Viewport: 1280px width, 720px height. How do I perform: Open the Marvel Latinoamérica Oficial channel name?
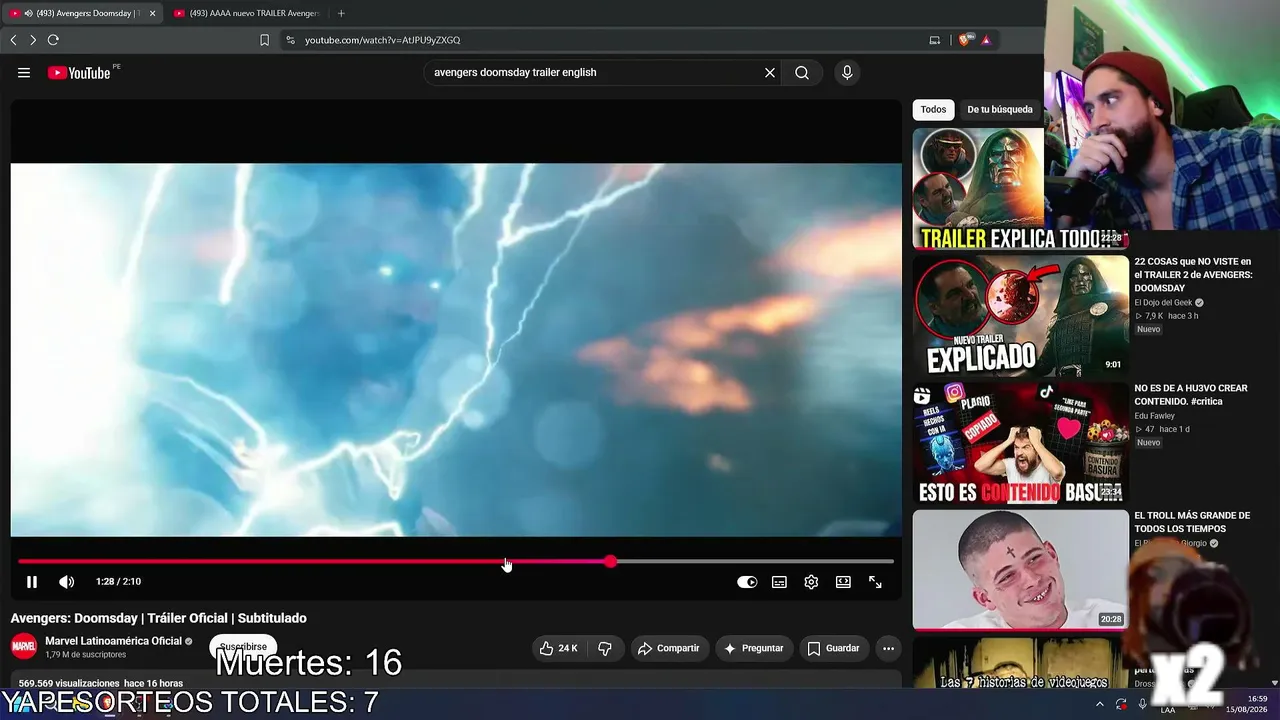click(x=113, y=641)
